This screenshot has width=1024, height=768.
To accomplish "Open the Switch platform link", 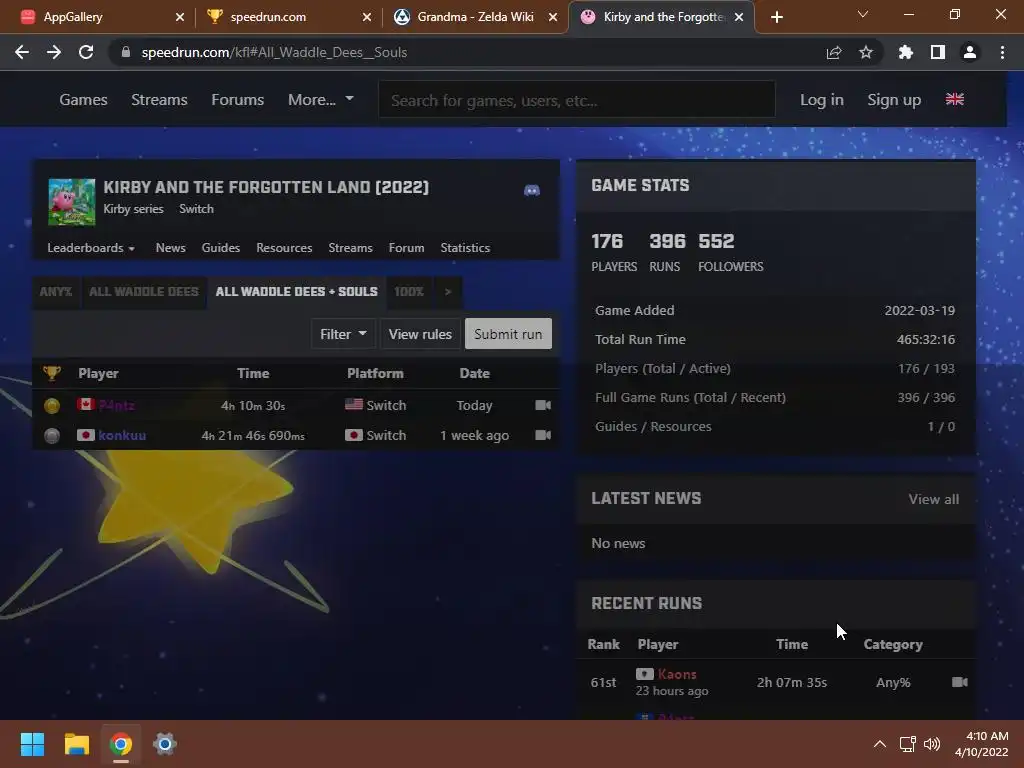I will click(x=197, y=209).
